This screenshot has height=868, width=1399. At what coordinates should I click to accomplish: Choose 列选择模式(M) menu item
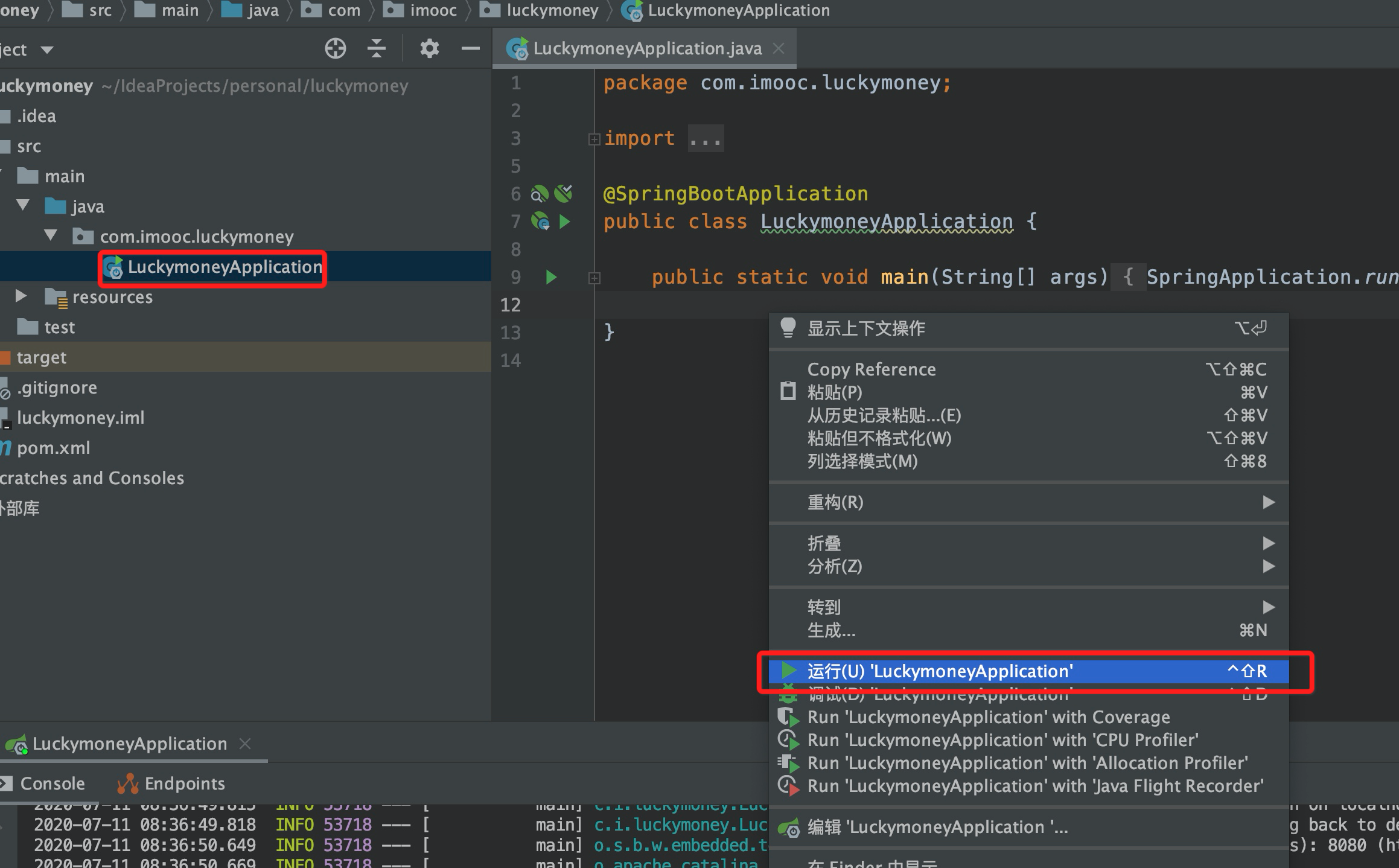click(x=1029, y=461)
